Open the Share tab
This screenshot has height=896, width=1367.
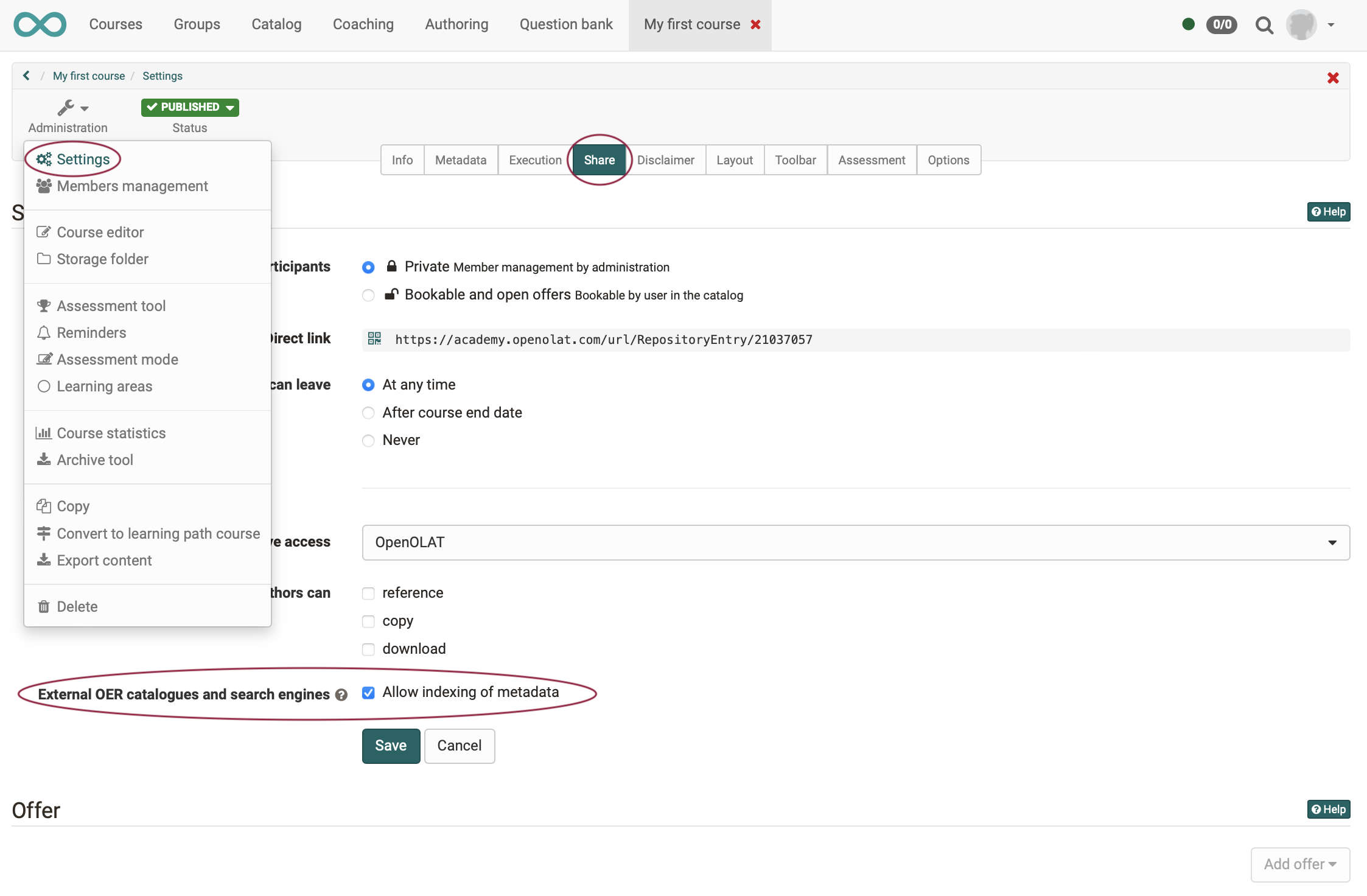point(599,159)
